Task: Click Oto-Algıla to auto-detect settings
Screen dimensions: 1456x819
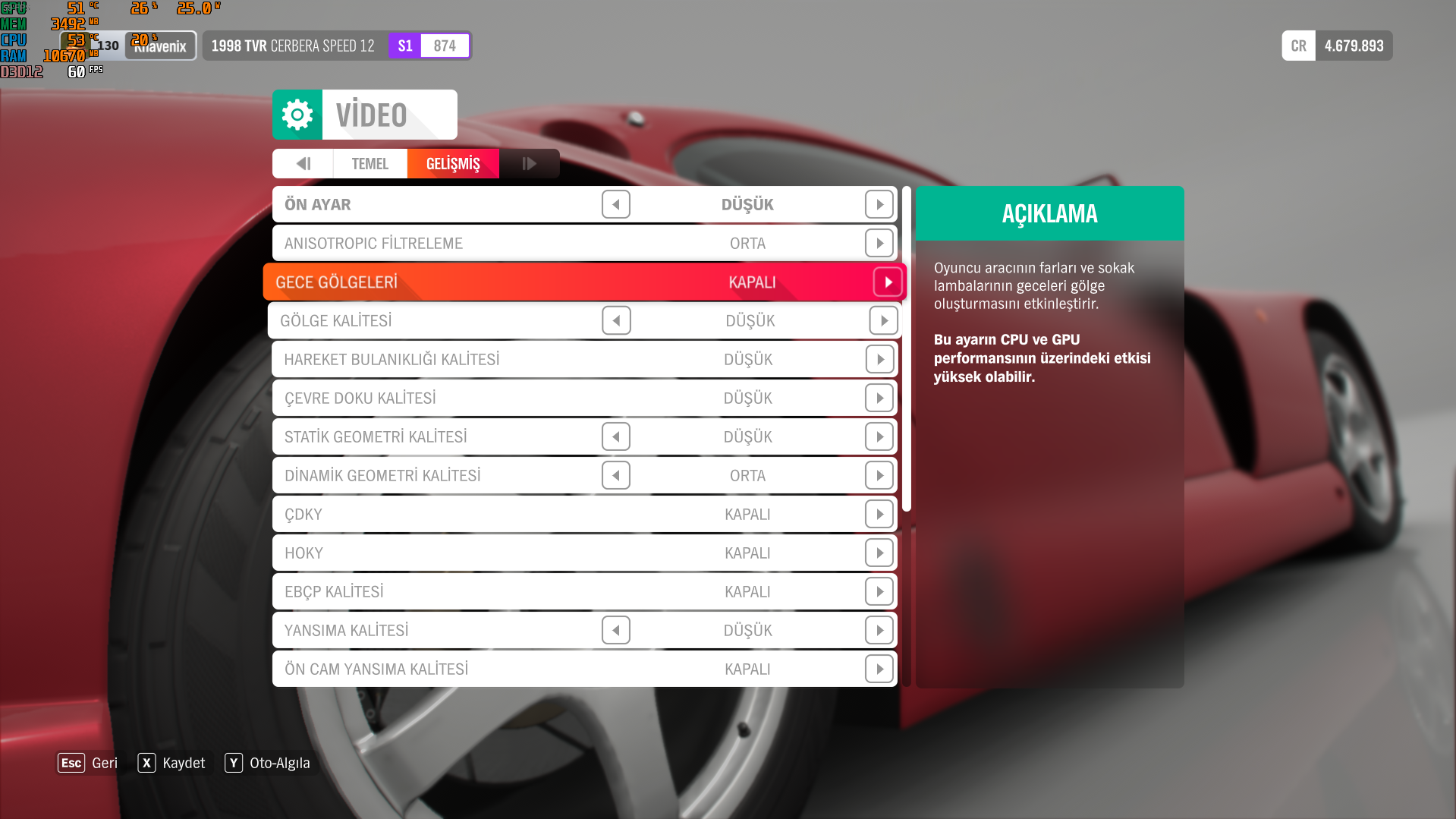Action: coord(280,763)
